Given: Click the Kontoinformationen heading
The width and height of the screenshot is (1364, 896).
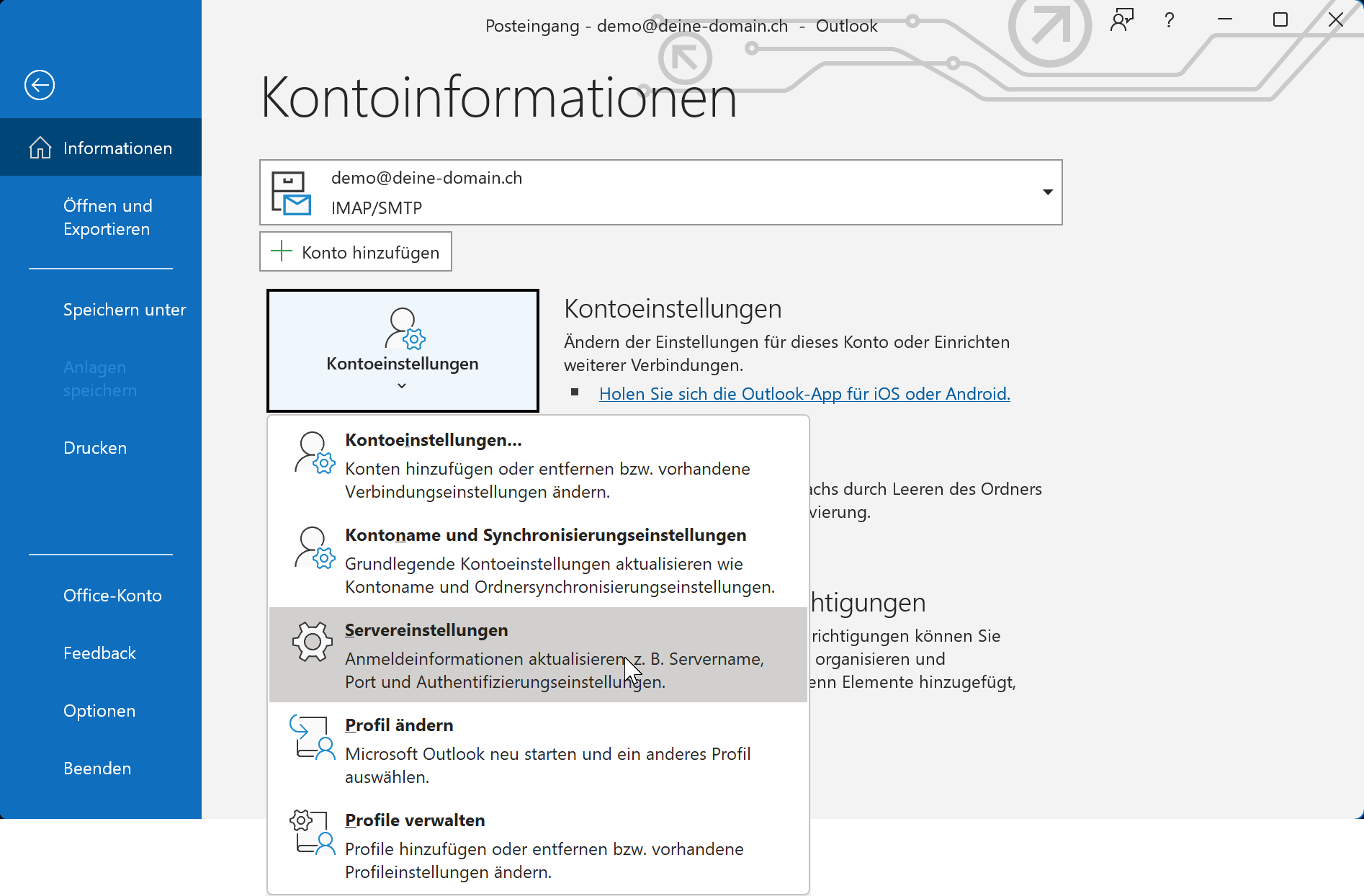Looking at the screenshot, I should coord(498,97).
